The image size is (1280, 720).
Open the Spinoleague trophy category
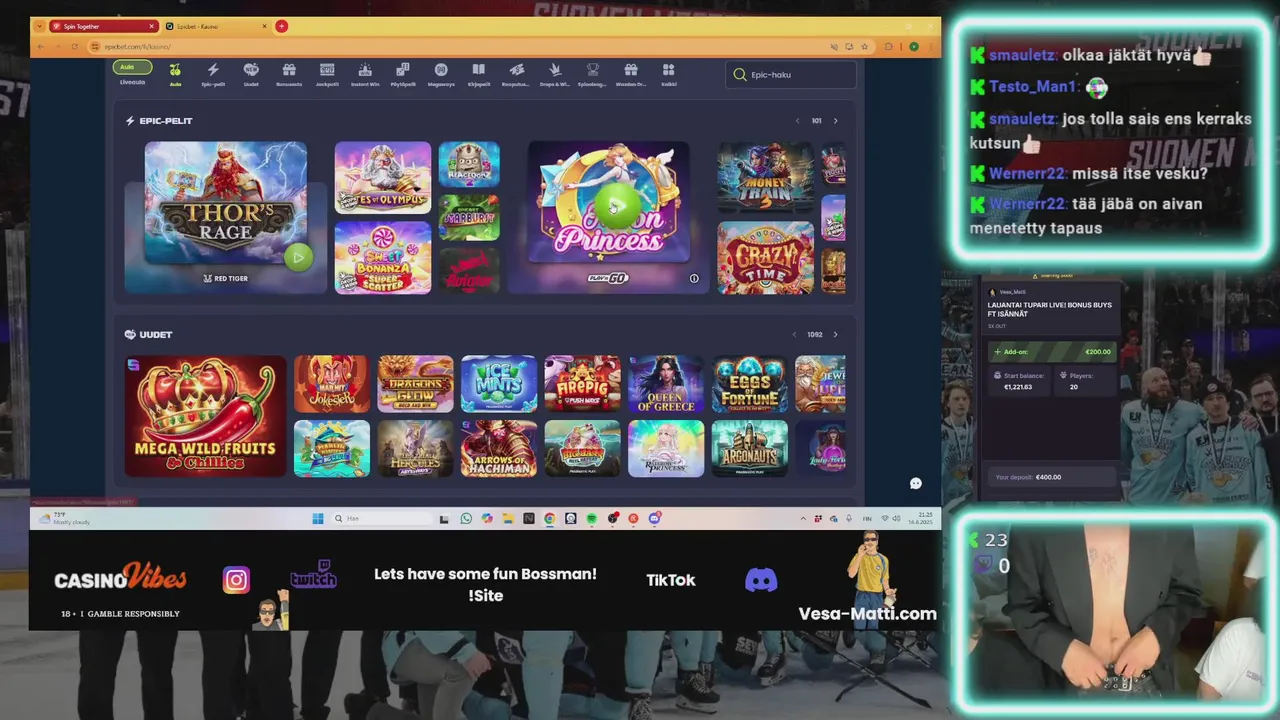(592, 74)
